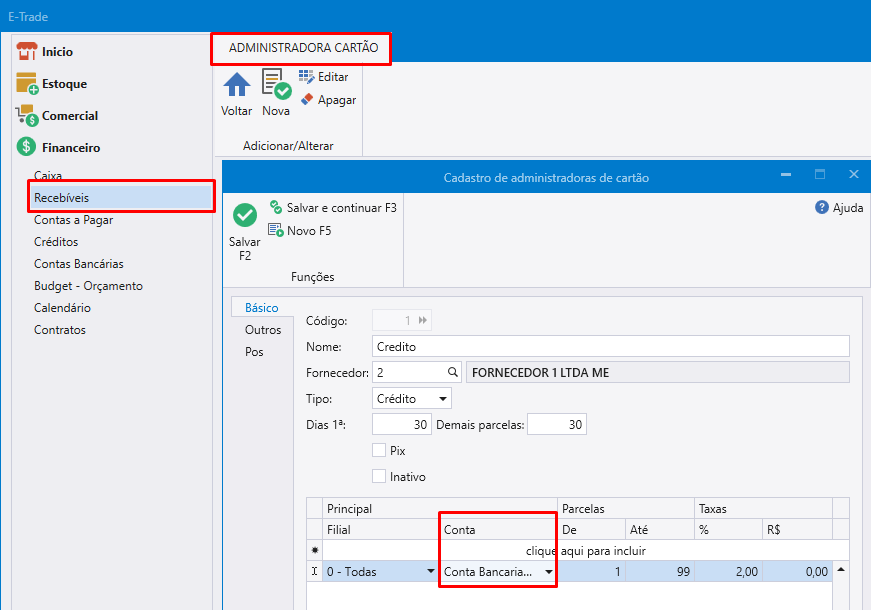Click the Novo F5 icon
Viewport: 871px width, 610px height.
276,231
